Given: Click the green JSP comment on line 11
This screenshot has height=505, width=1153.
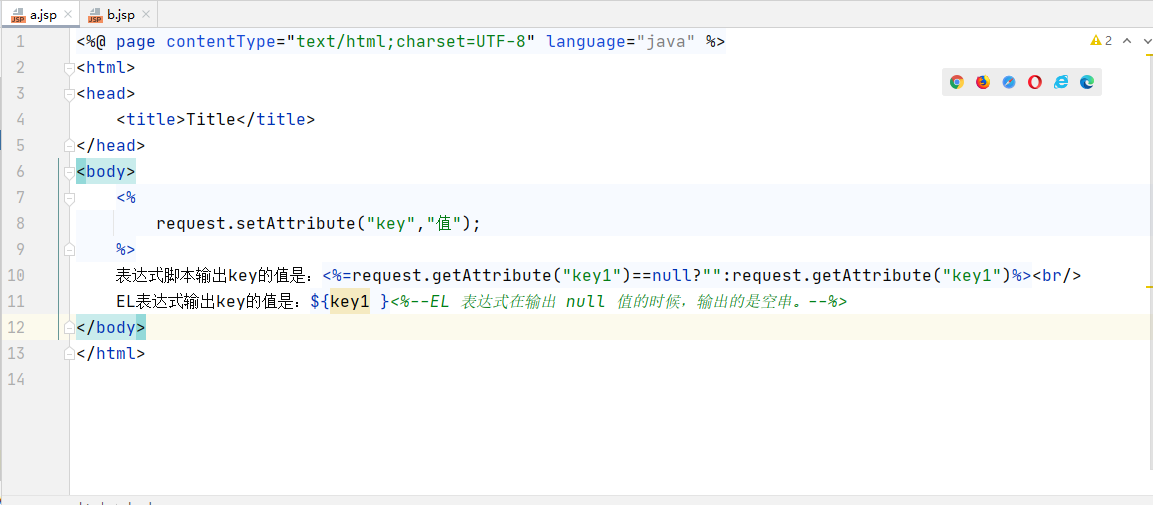Looking at the screenshot, I should tap(618, 301).
